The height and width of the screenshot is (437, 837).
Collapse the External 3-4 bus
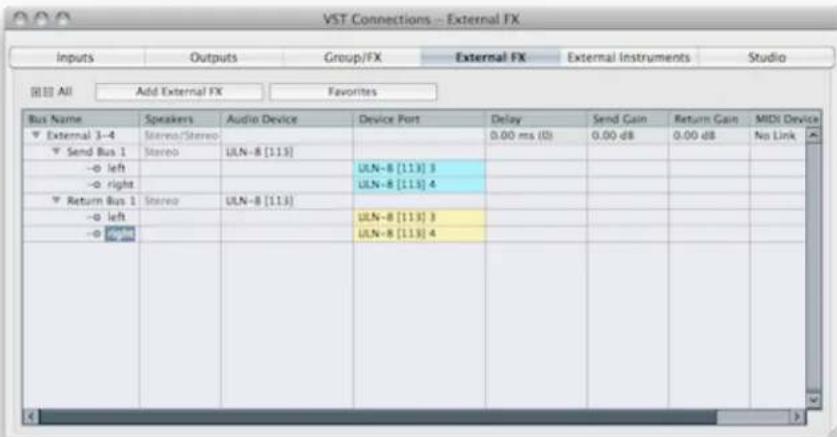click(x=36, y=135)
